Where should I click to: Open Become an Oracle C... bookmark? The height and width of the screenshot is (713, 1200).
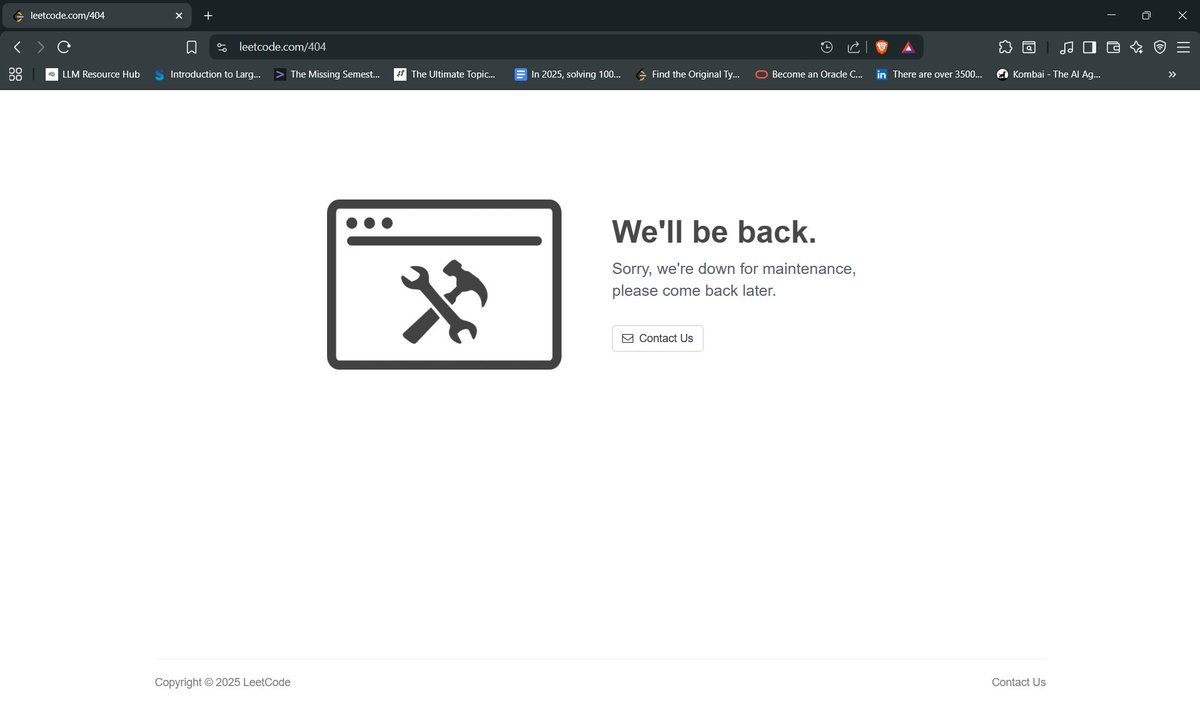point(809,74)
